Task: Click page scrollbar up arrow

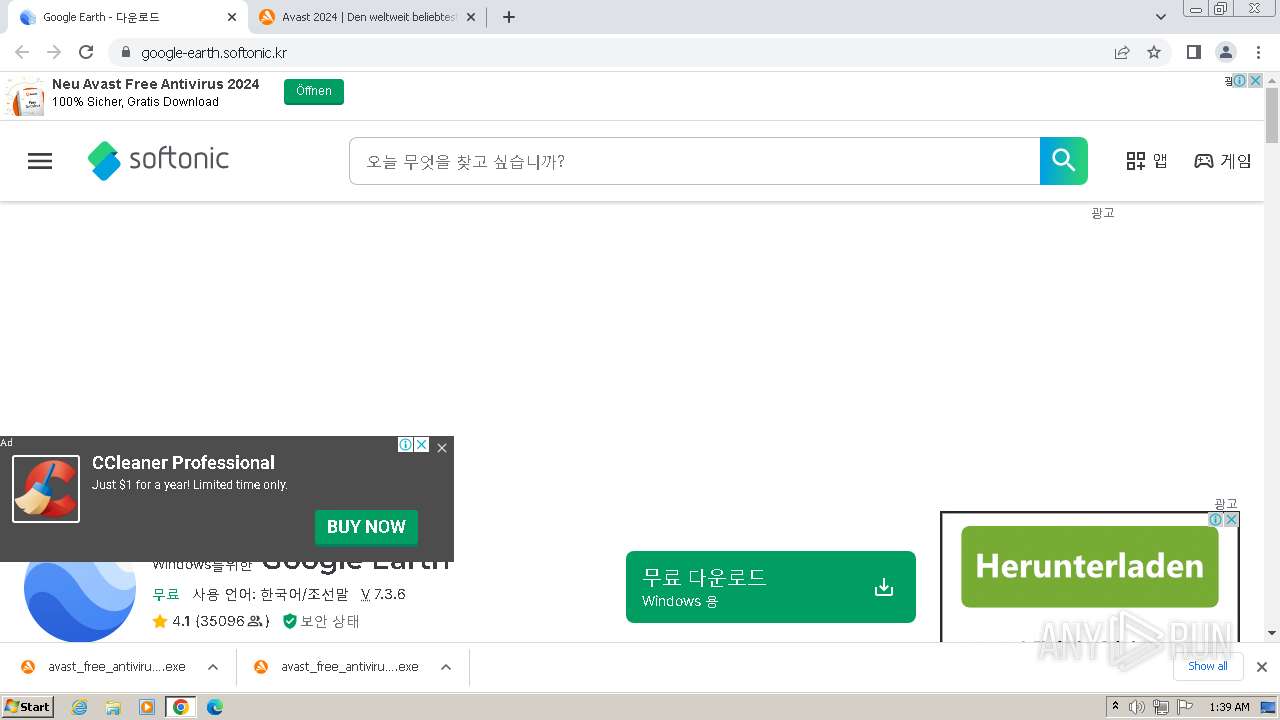Action: (x=1272, y=80)
